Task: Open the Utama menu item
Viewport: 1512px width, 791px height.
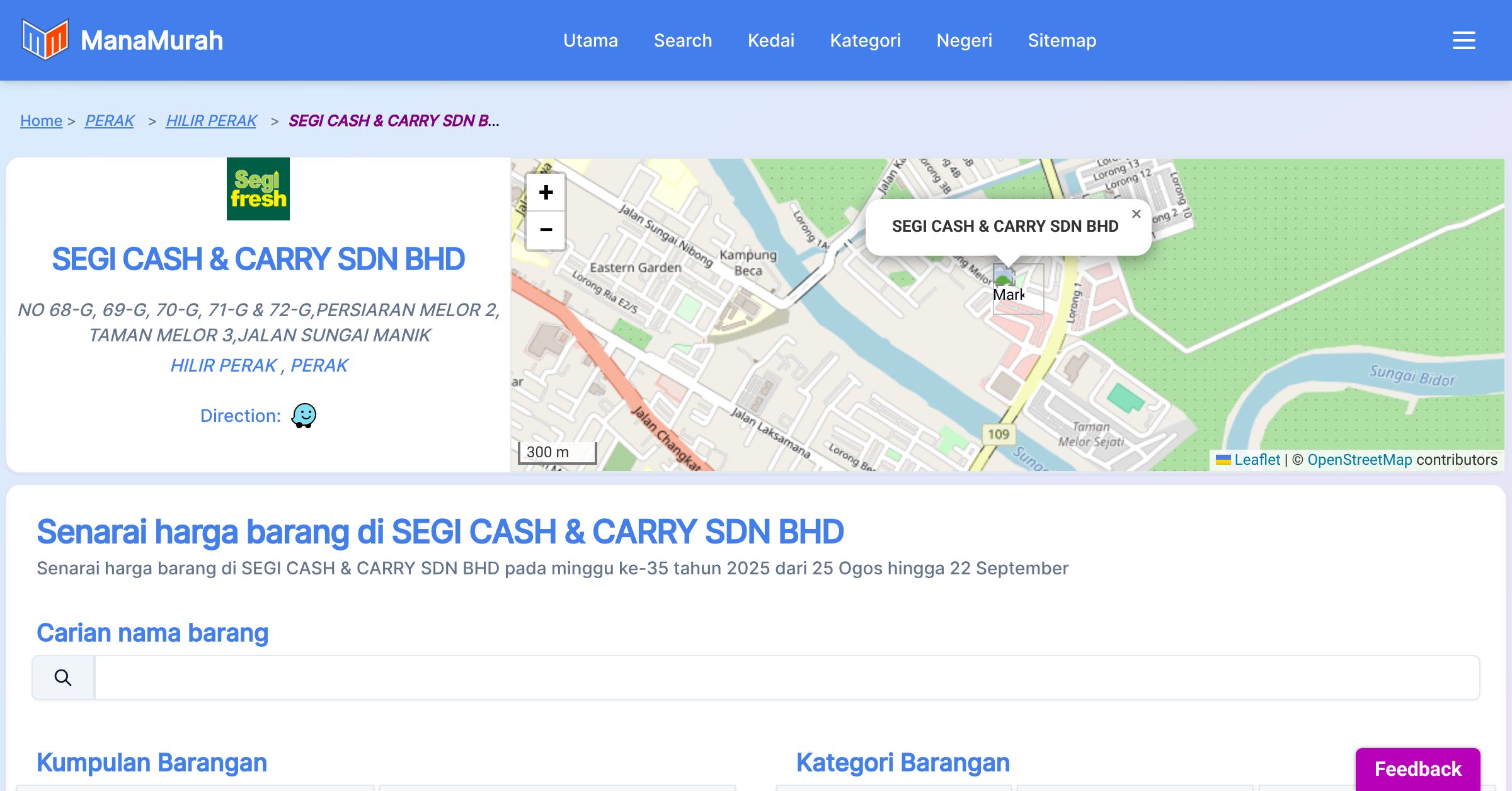Action: pyautogui.click(x=590, y=40)
